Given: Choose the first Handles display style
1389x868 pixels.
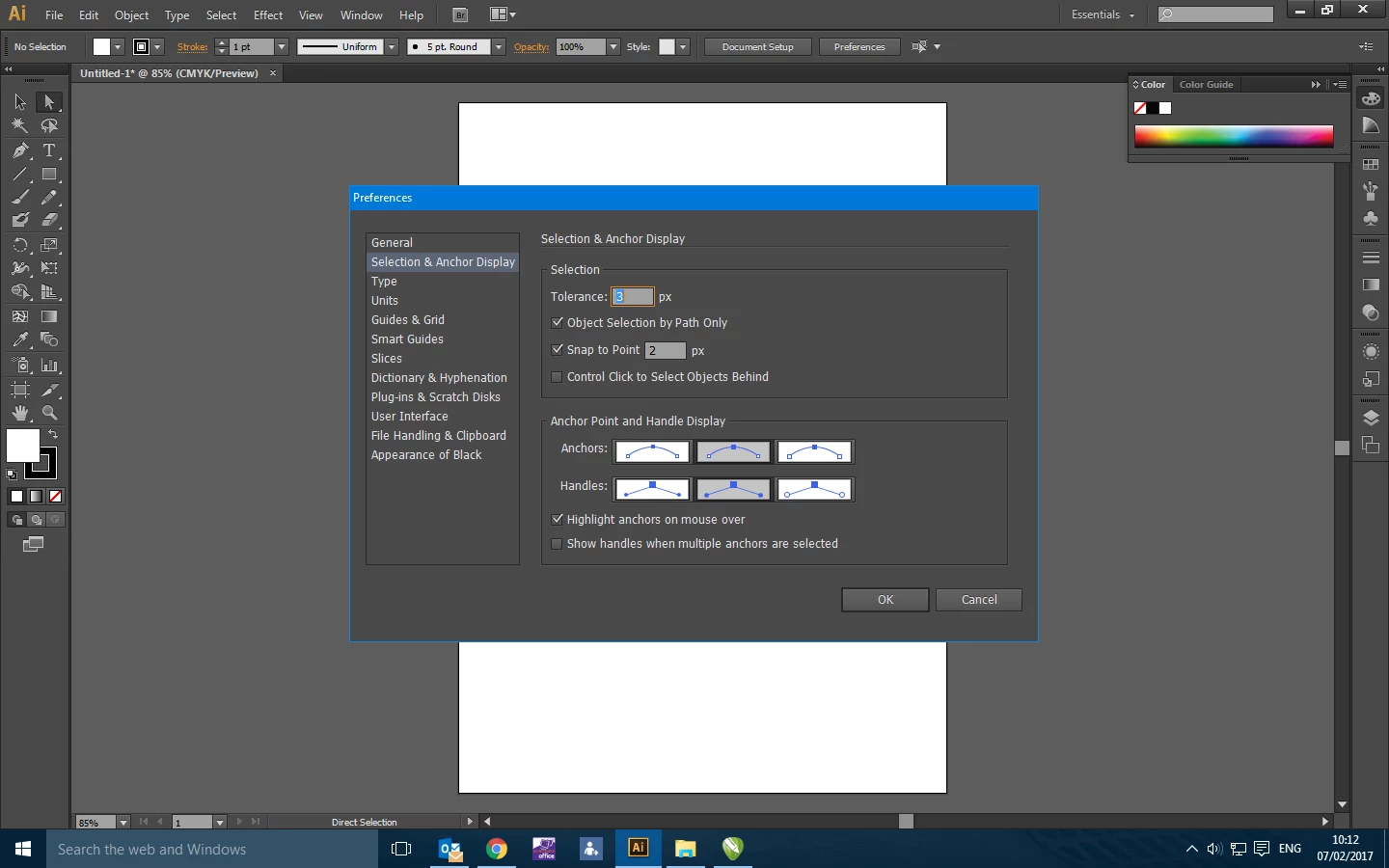Looking at the screenshot, I should coord(653,490).
